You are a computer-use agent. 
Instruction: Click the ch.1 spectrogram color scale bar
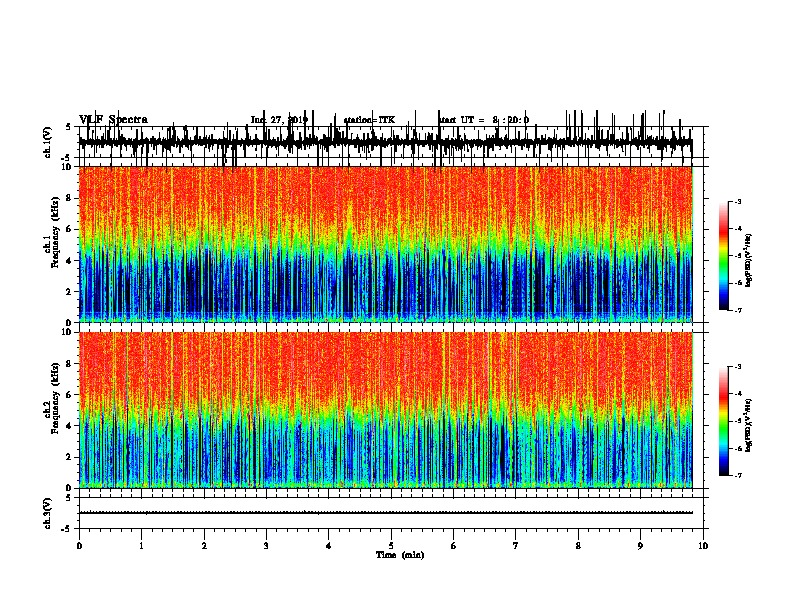(723, 256)
